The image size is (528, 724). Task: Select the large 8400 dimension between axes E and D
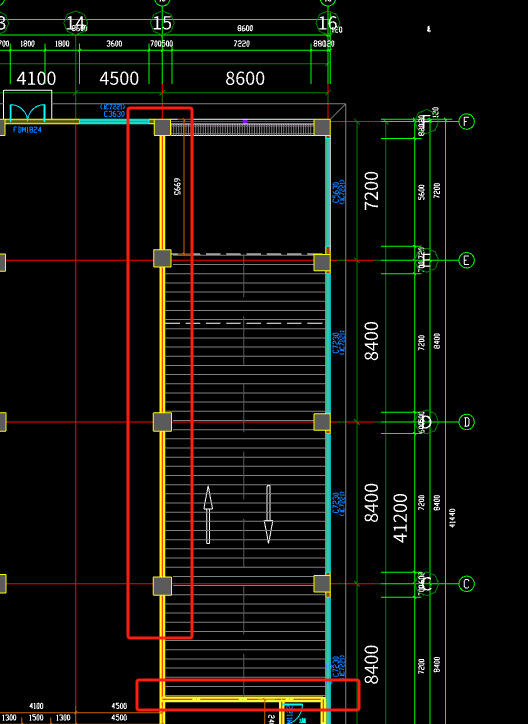click(x=372, y=341)
